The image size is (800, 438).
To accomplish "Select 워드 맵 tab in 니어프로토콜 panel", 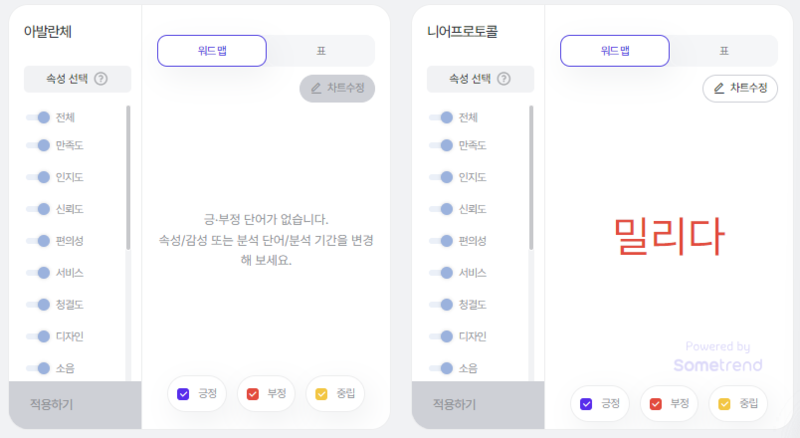I will 615,51.
